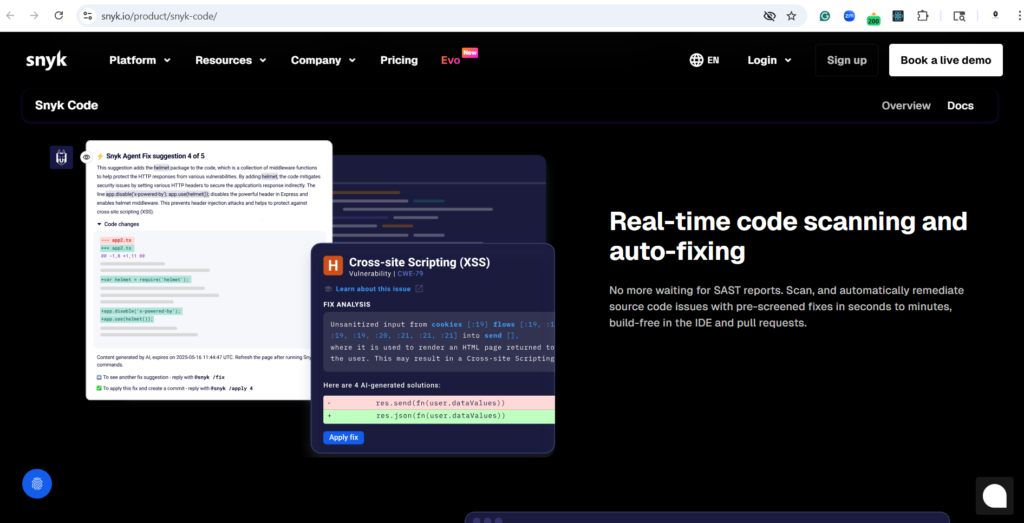Click the green checkmark apply-fix checkbox
The image size is (1024, 523).
(100, 386)
